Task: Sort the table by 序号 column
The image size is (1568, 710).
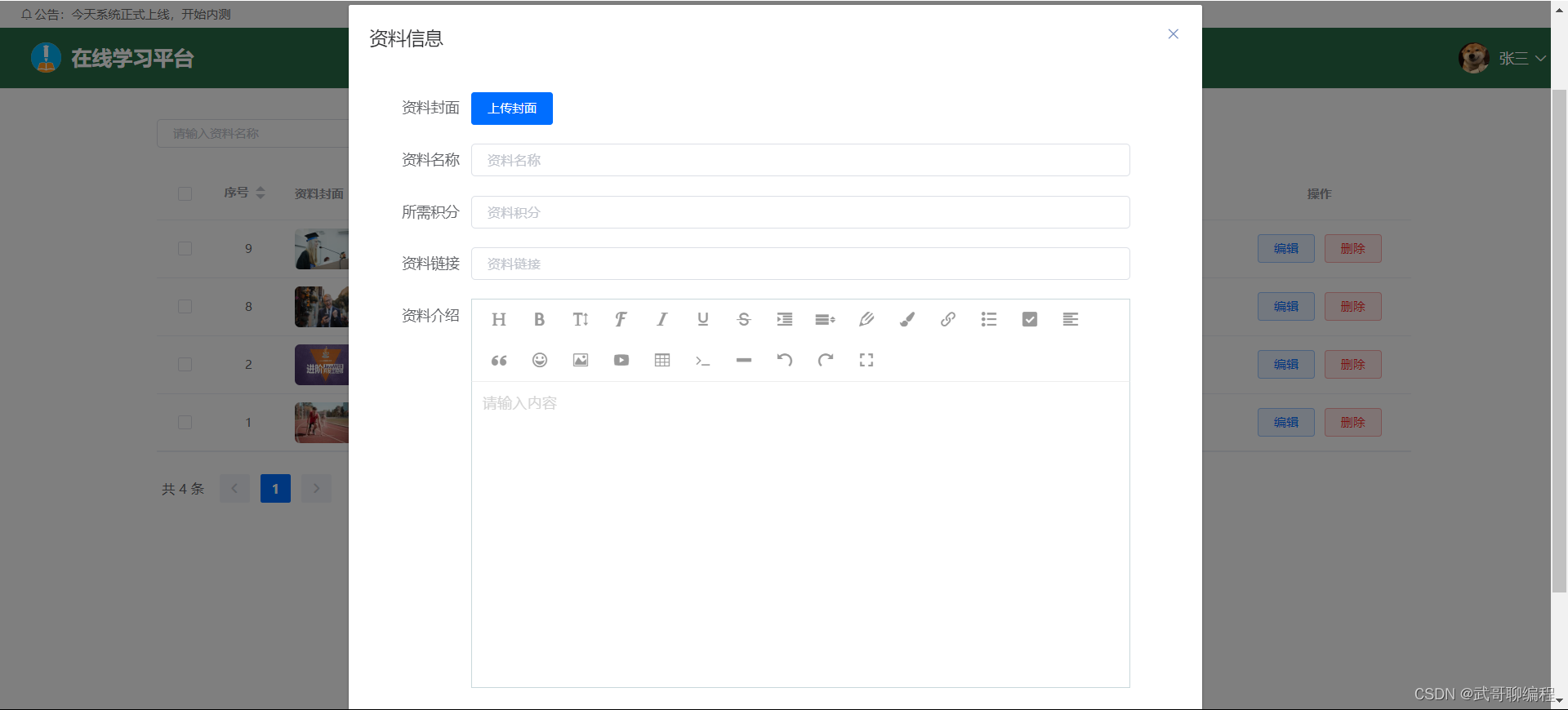Action: point(261,193)
